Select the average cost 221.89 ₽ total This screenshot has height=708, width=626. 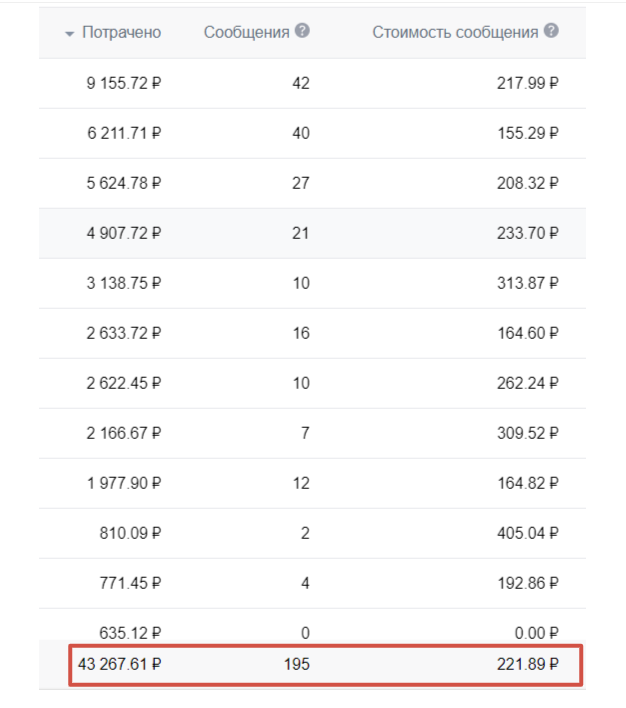[x=527, y=663]
